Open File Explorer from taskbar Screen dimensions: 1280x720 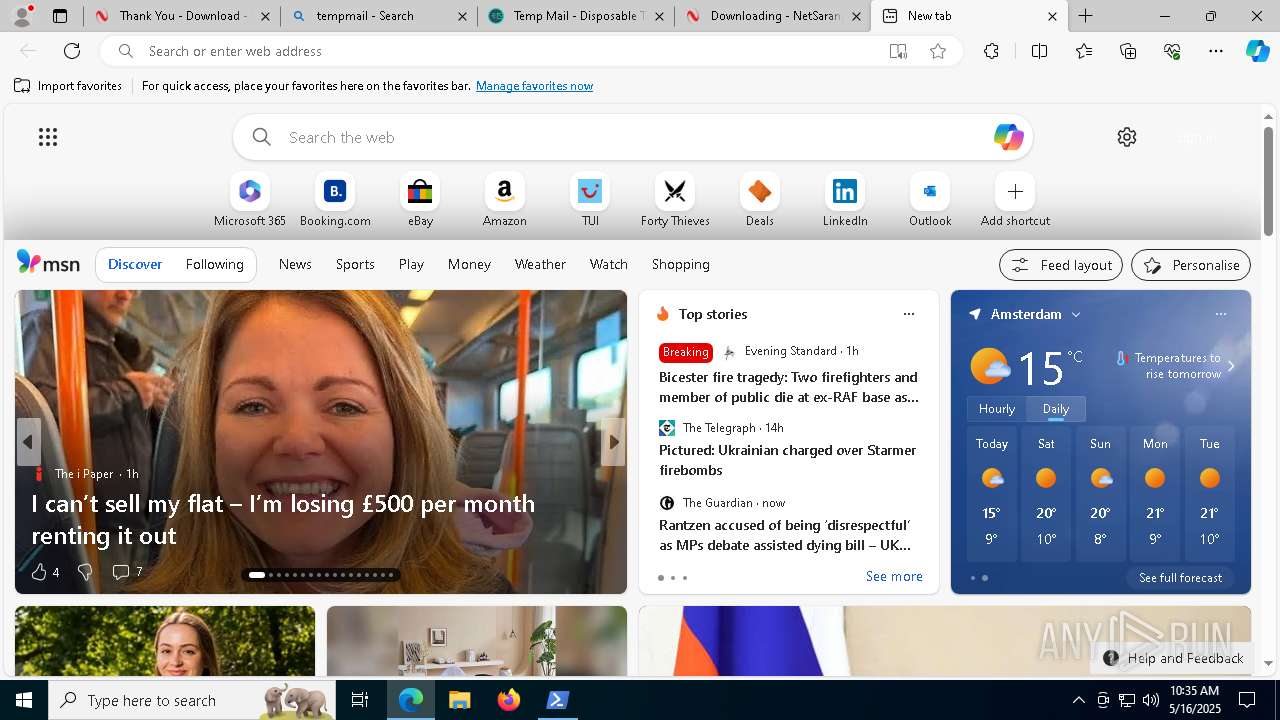coord(460,700)
